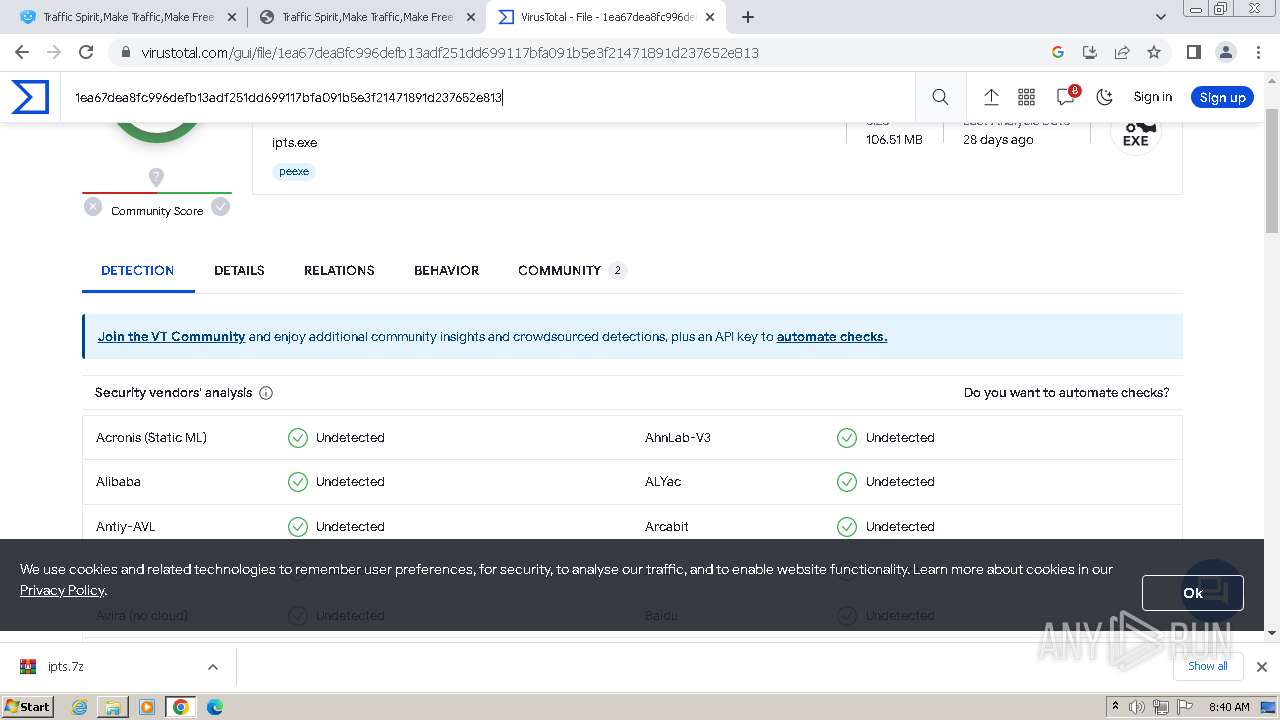Image resolution: width=1280 pixels, height=720 pixels.
Task: Click the browser back arrow
Action: (22, 53)
